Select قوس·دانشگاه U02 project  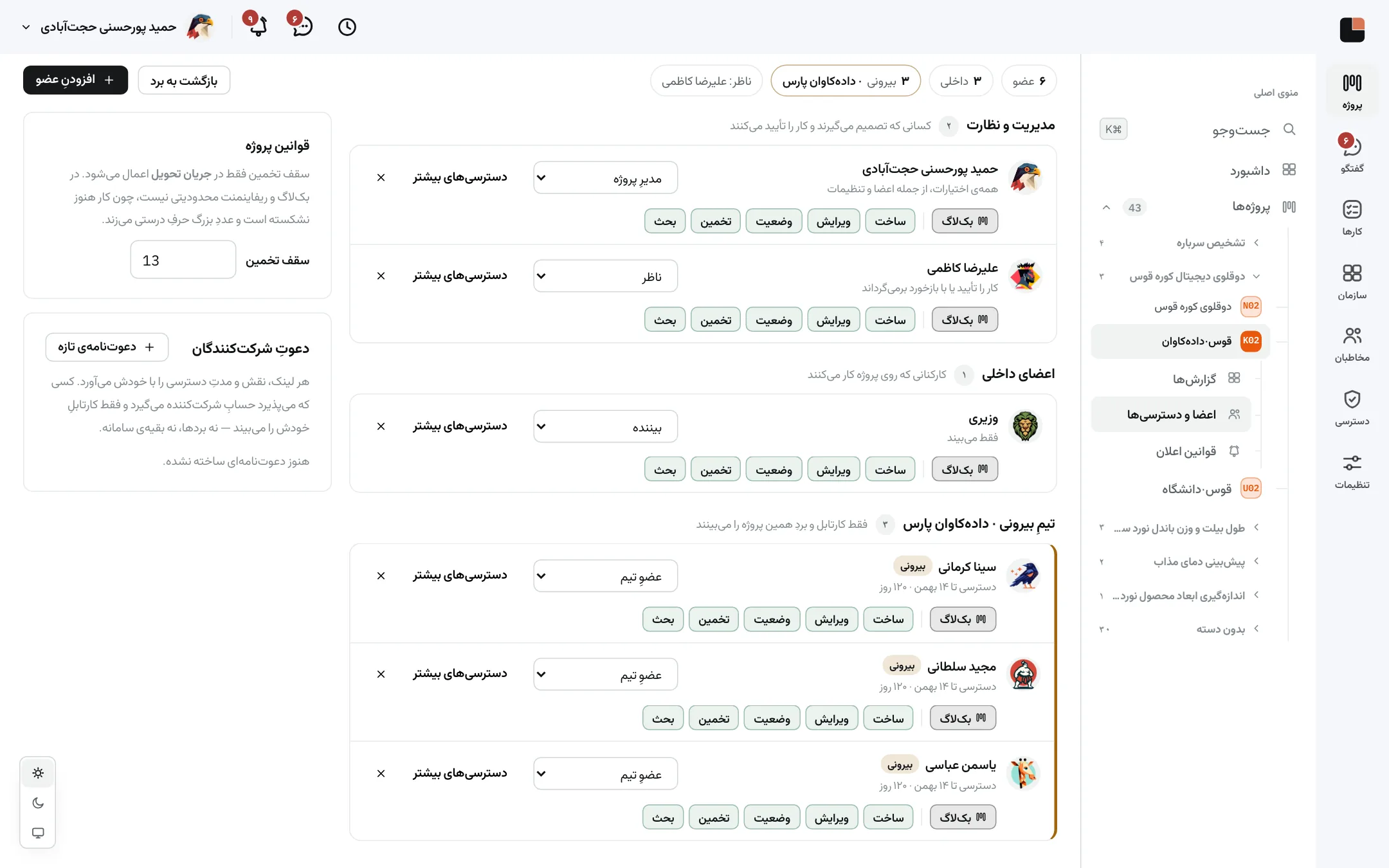tap(1181, 489)
